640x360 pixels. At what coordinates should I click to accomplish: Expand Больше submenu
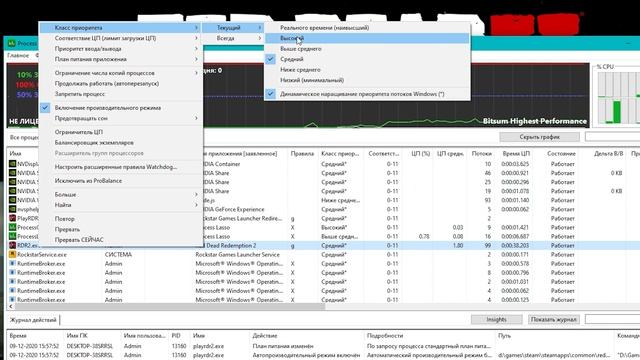click(121, 194)
